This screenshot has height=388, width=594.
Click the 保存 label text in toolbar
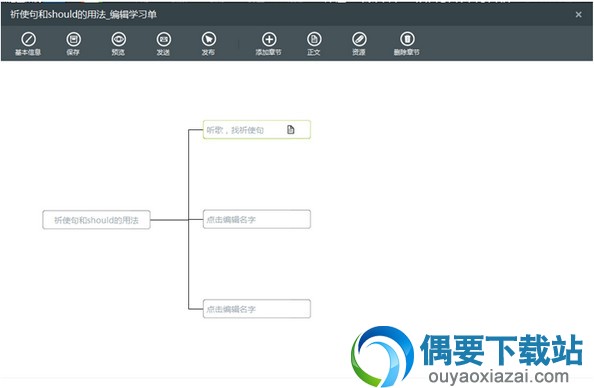coord(73,52)
